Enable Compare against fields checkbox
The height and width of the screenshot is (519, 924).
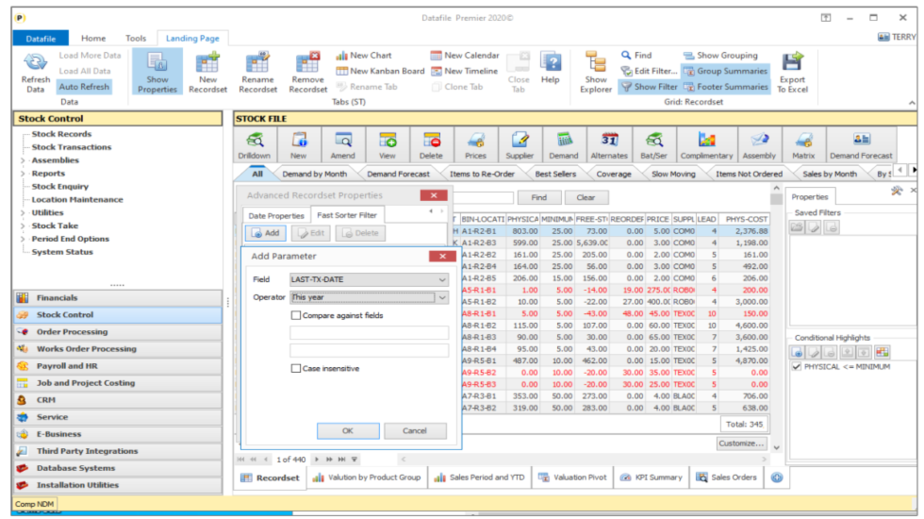[x=296, y=315]
